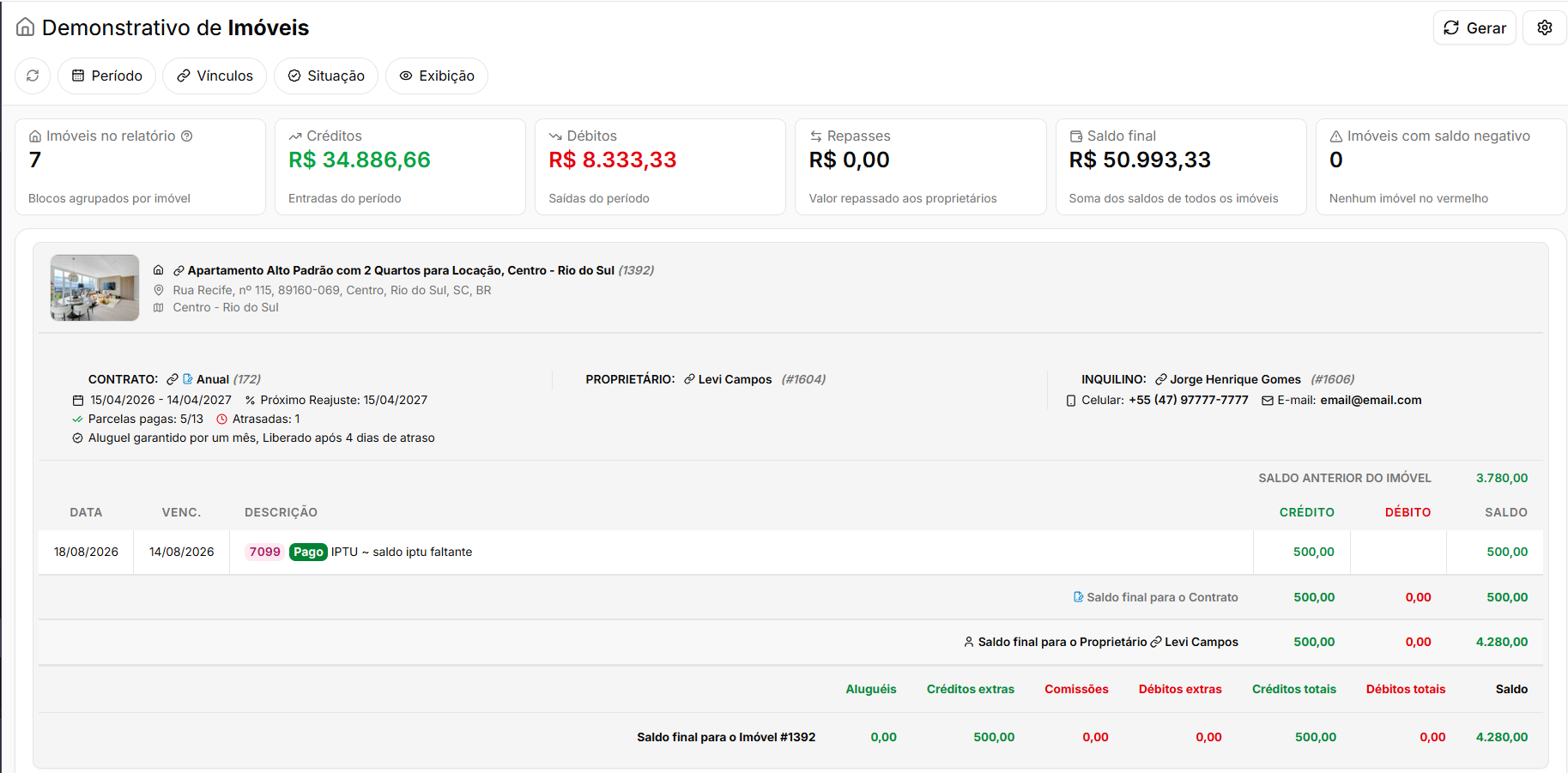Image resolution: width=1568 pixels, height=773 pixels.
Task: Click the map pin icon beside Rua Recife address
Action: (159, 290)
